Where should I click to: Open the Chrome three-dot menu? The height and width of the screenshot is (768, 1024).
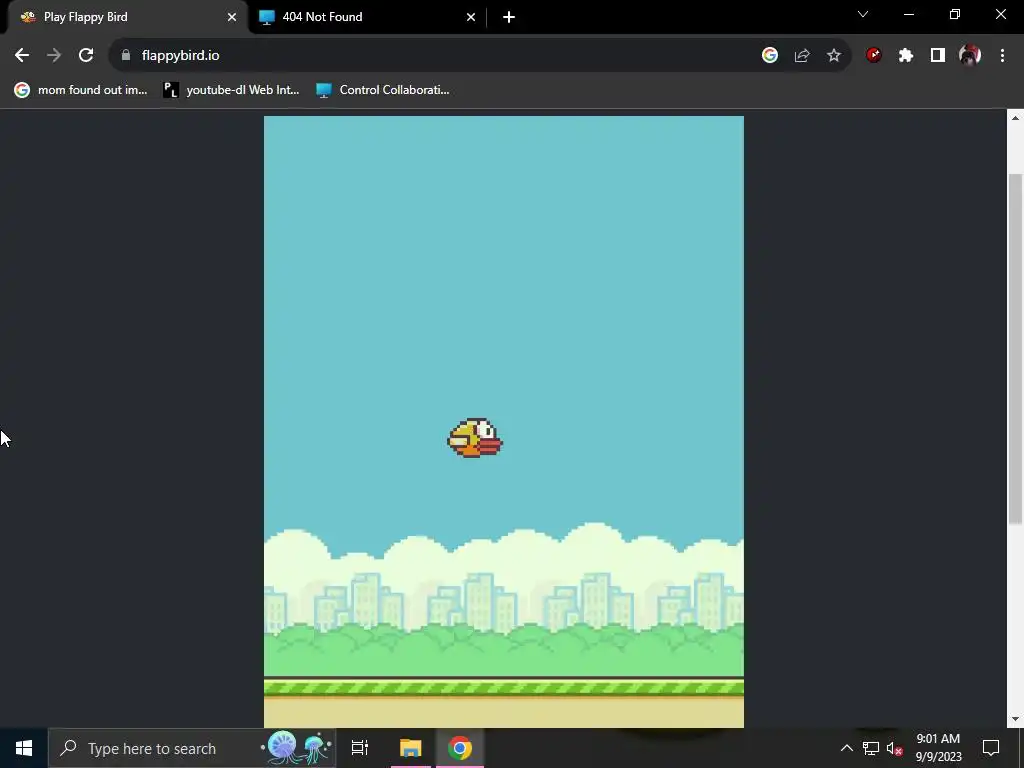(1002, 56)
